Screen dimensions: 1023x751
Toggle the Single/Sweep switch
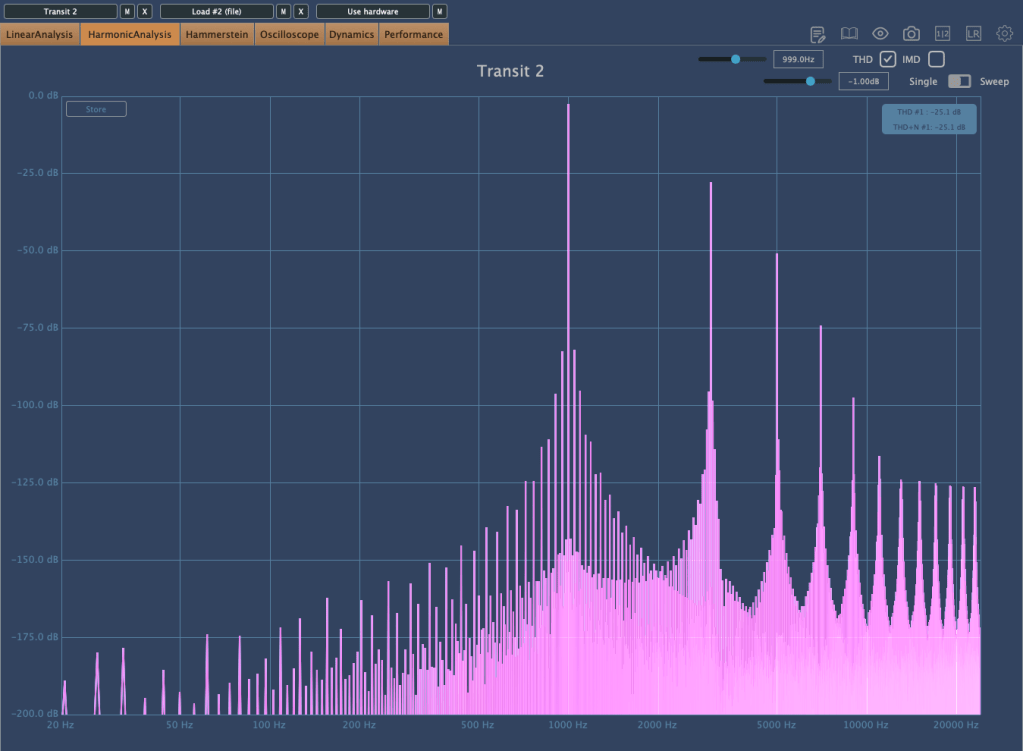click(959, 81)
